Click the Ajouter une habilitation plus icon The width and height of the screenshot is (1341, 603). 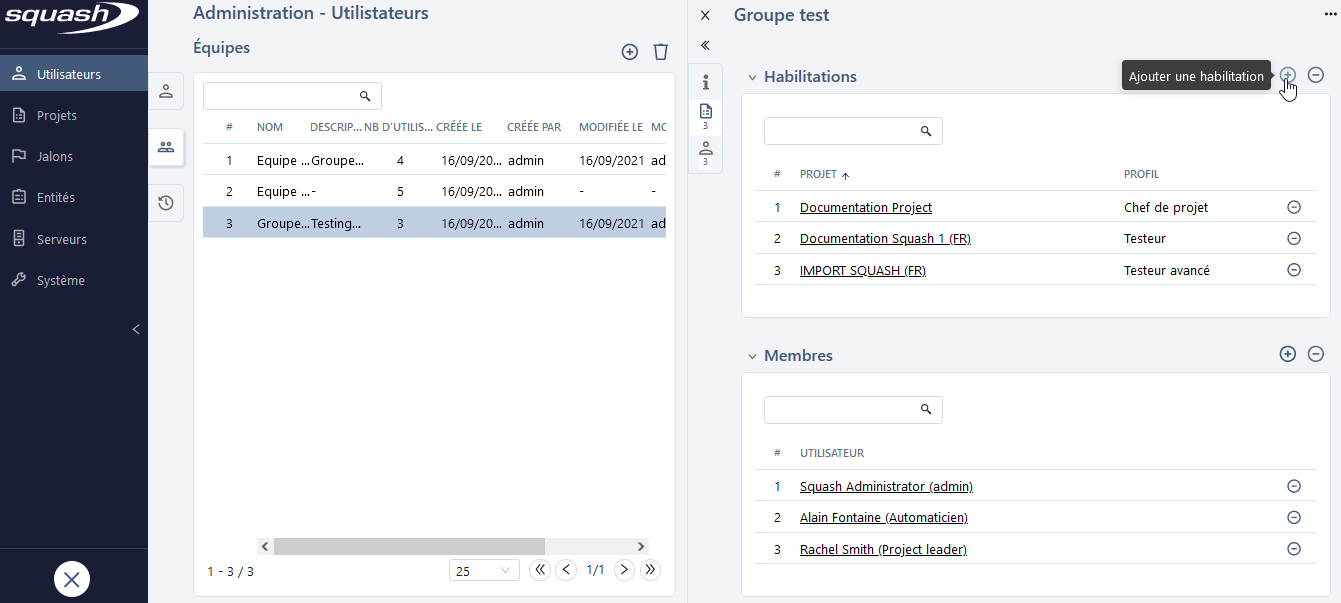tap(1288, 75)
